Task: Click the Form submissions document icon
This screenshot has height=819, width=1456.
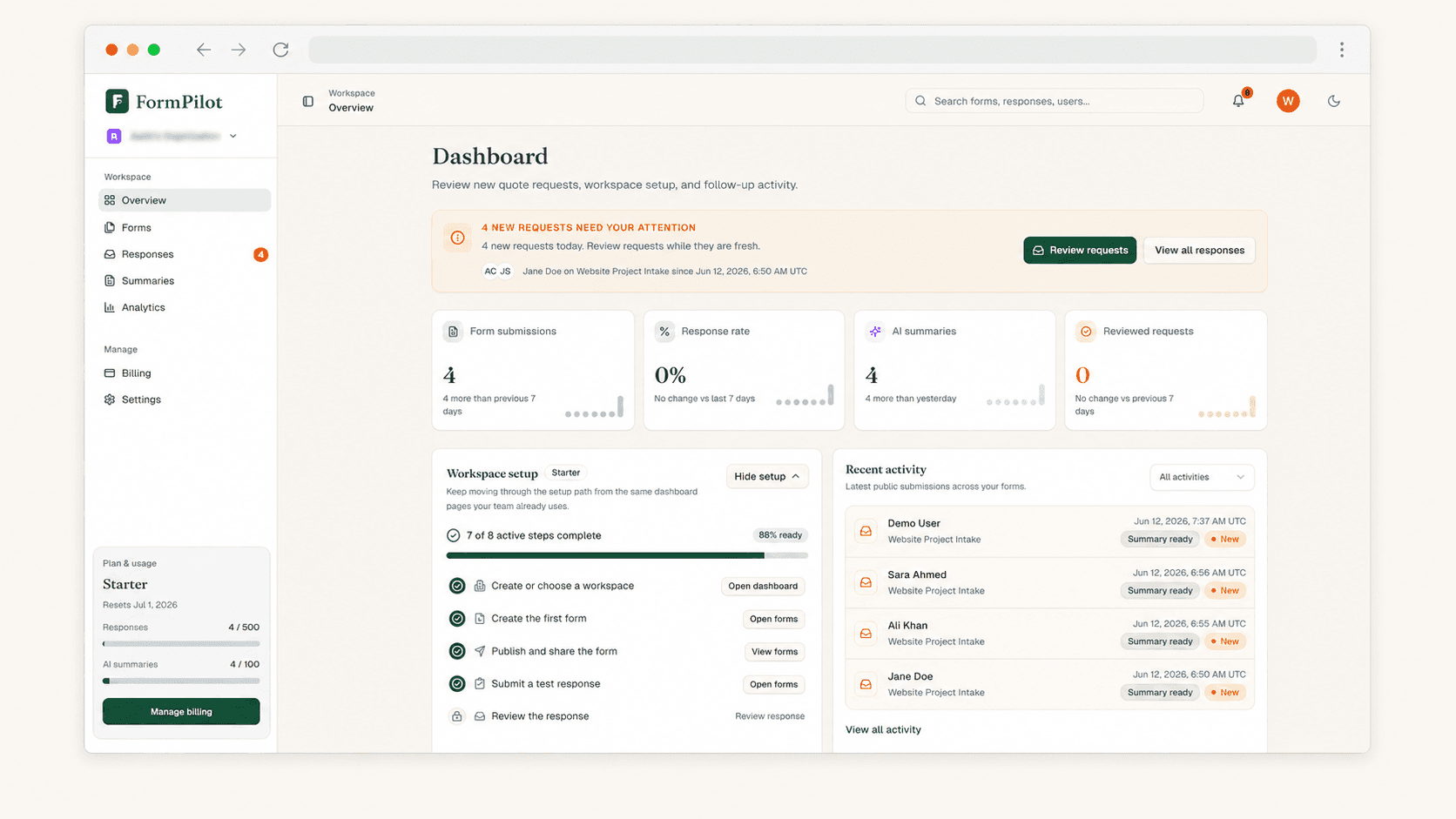Action: pos(453,332)
